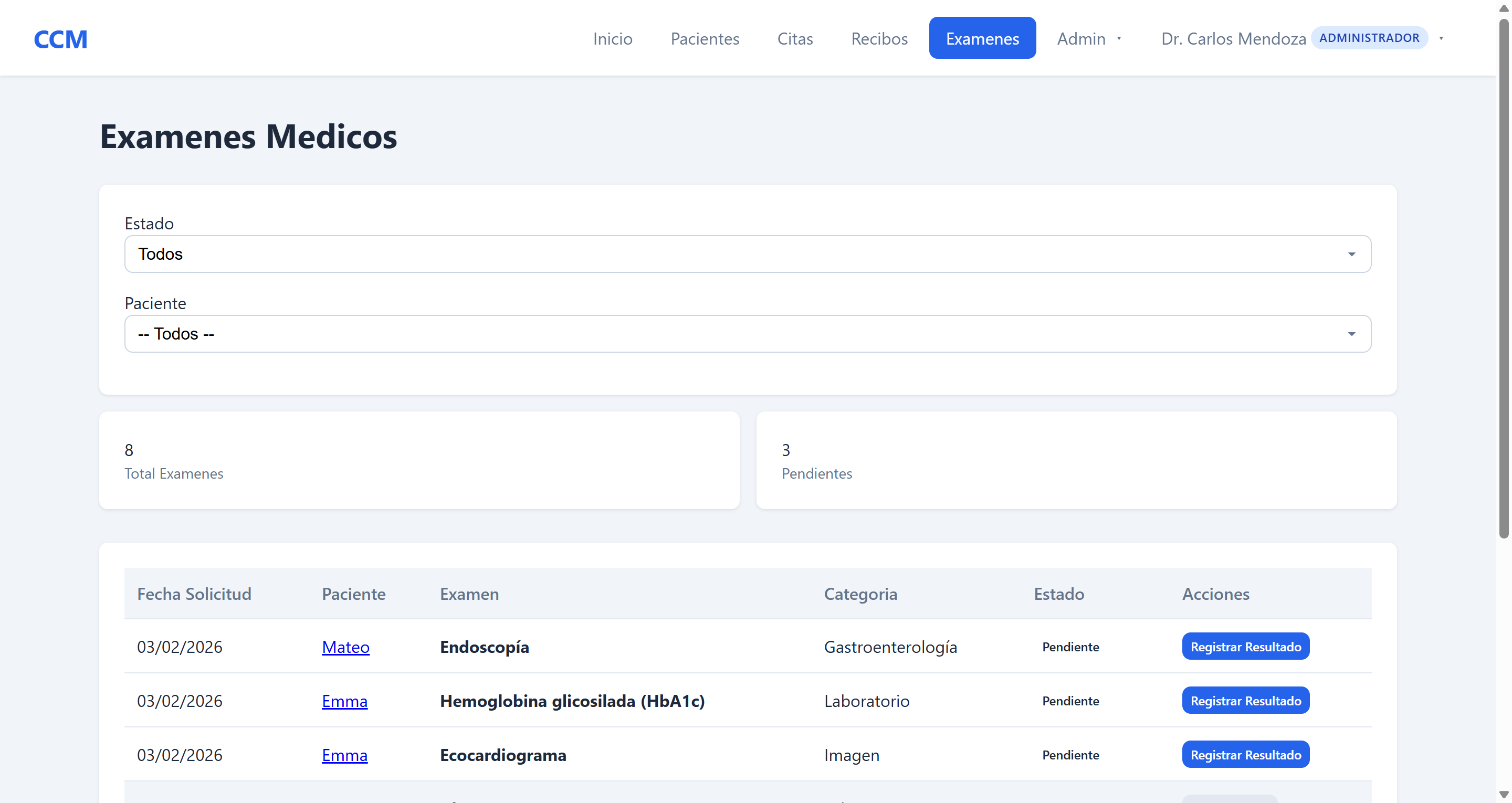Click the CCM logo
1512x803 pixels.
pos(60,39)
